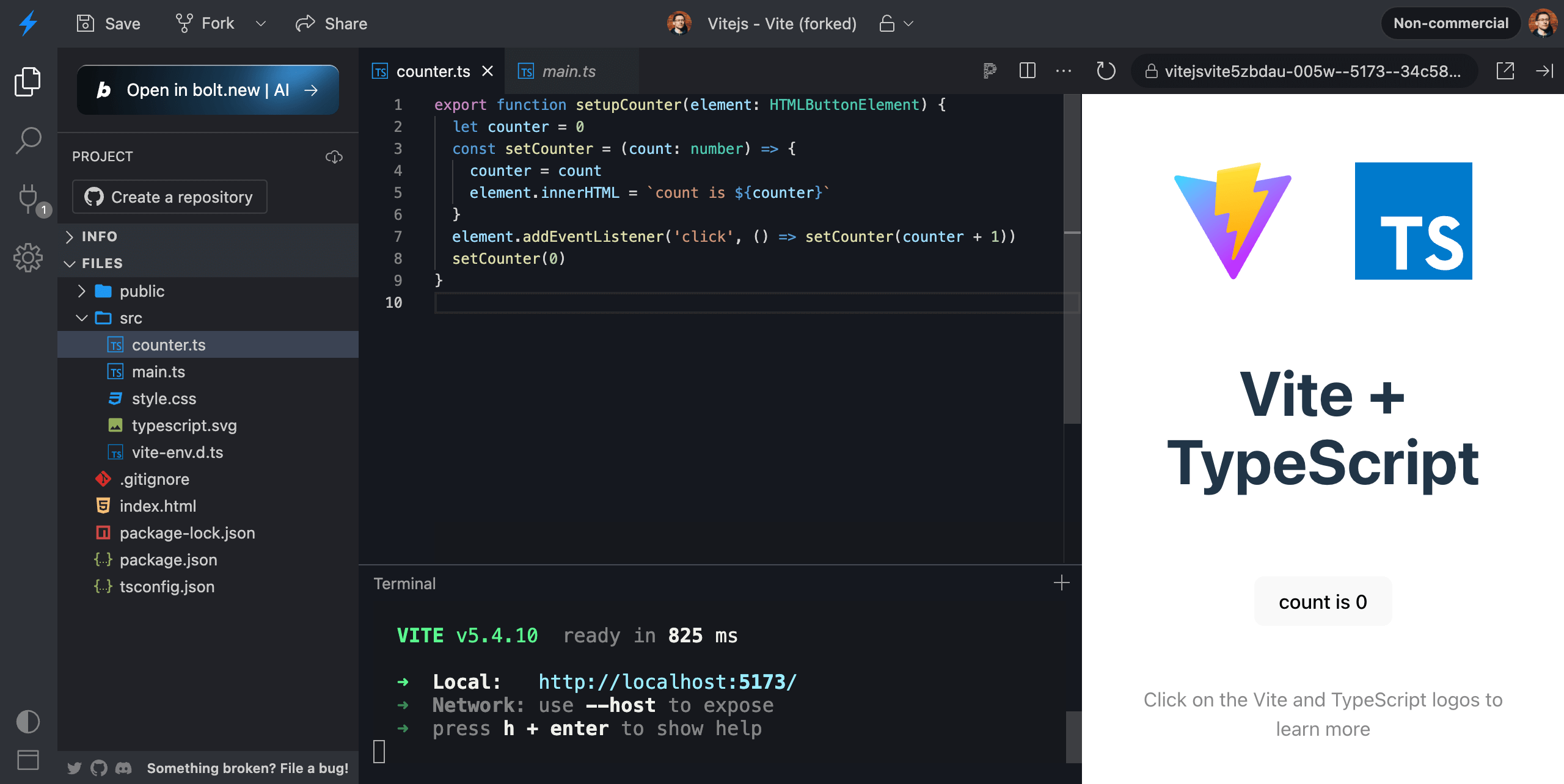Open the project visibility lock dropdown
1564x784 pixels.
(x=896, y=23)
